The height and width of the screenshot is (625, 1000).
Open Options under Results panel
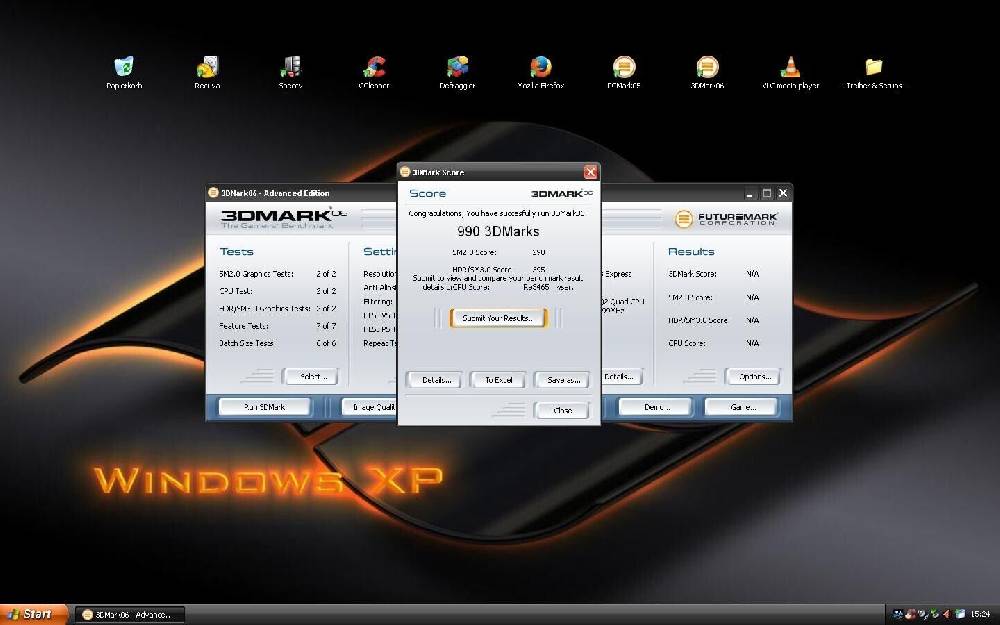(x=753, y=376)
